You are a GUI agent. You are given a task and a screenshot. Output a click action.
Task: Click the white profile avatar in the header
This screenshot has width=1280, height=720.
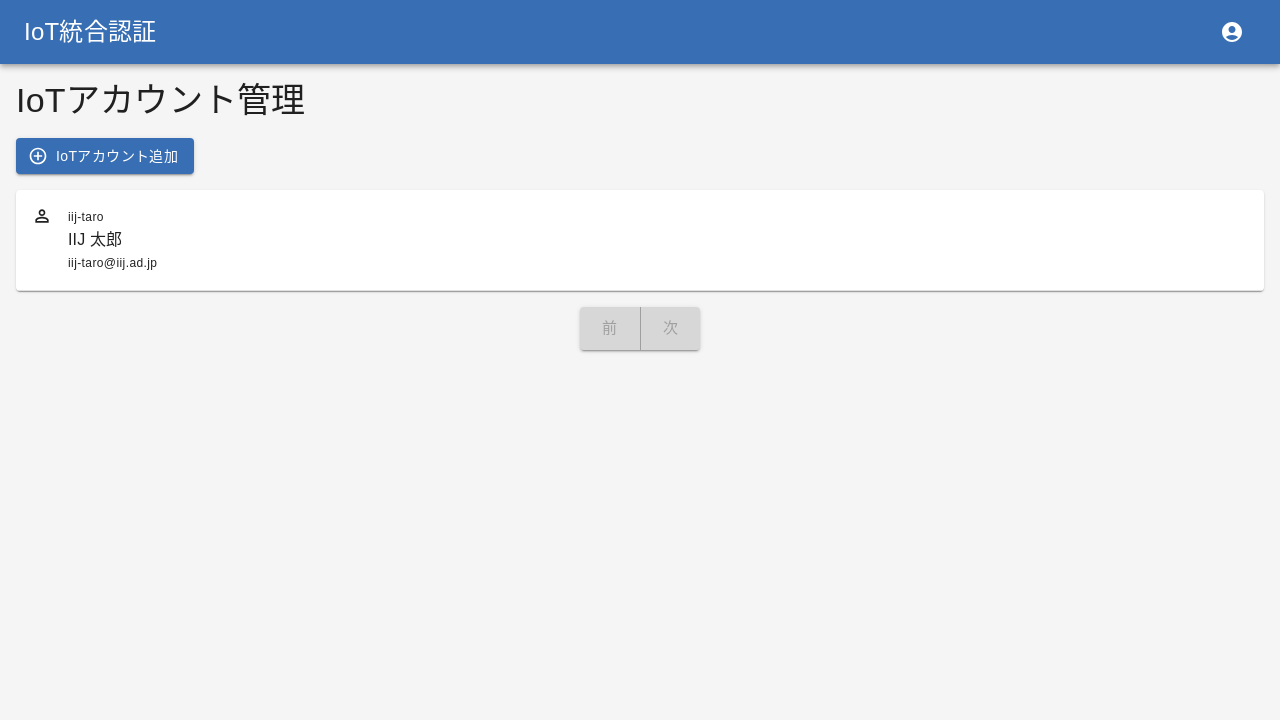pyautogui.click(x=1232, y=32)
